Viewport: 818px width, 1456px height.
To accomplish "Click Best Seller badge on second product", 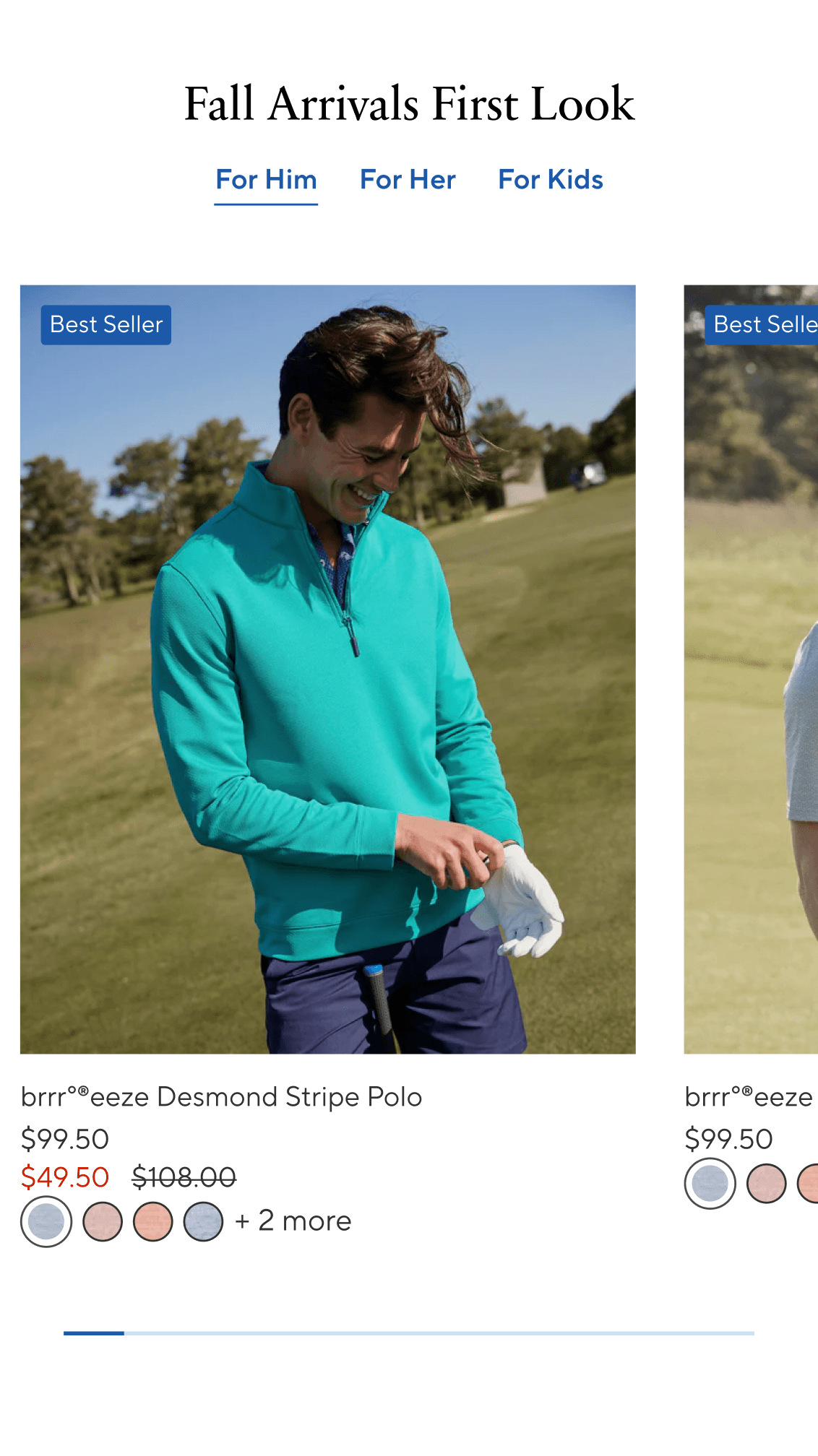I will 762,325.
